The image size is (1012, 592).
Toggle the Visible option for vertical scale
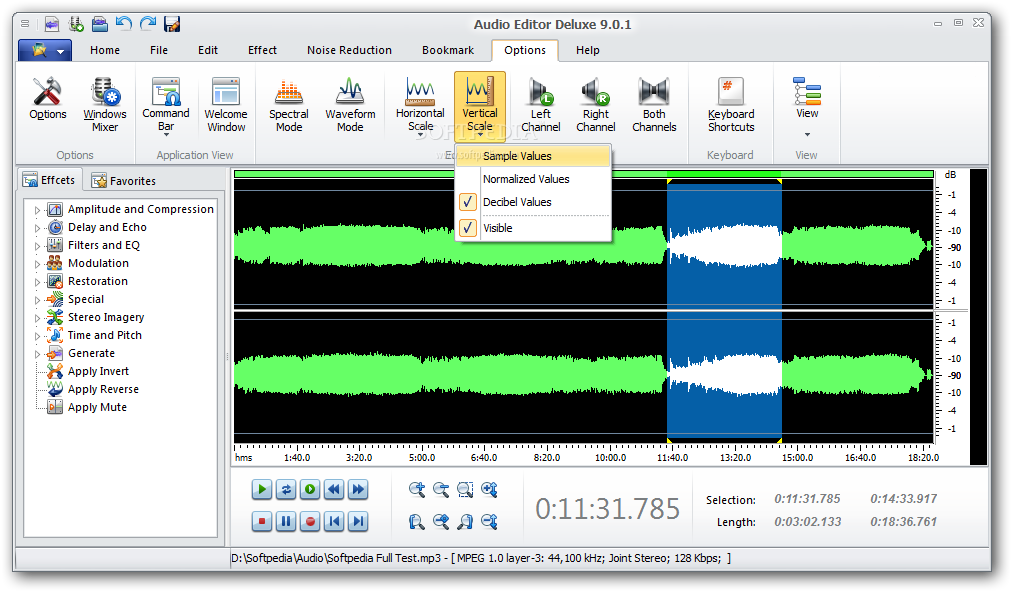pos(533,228)
